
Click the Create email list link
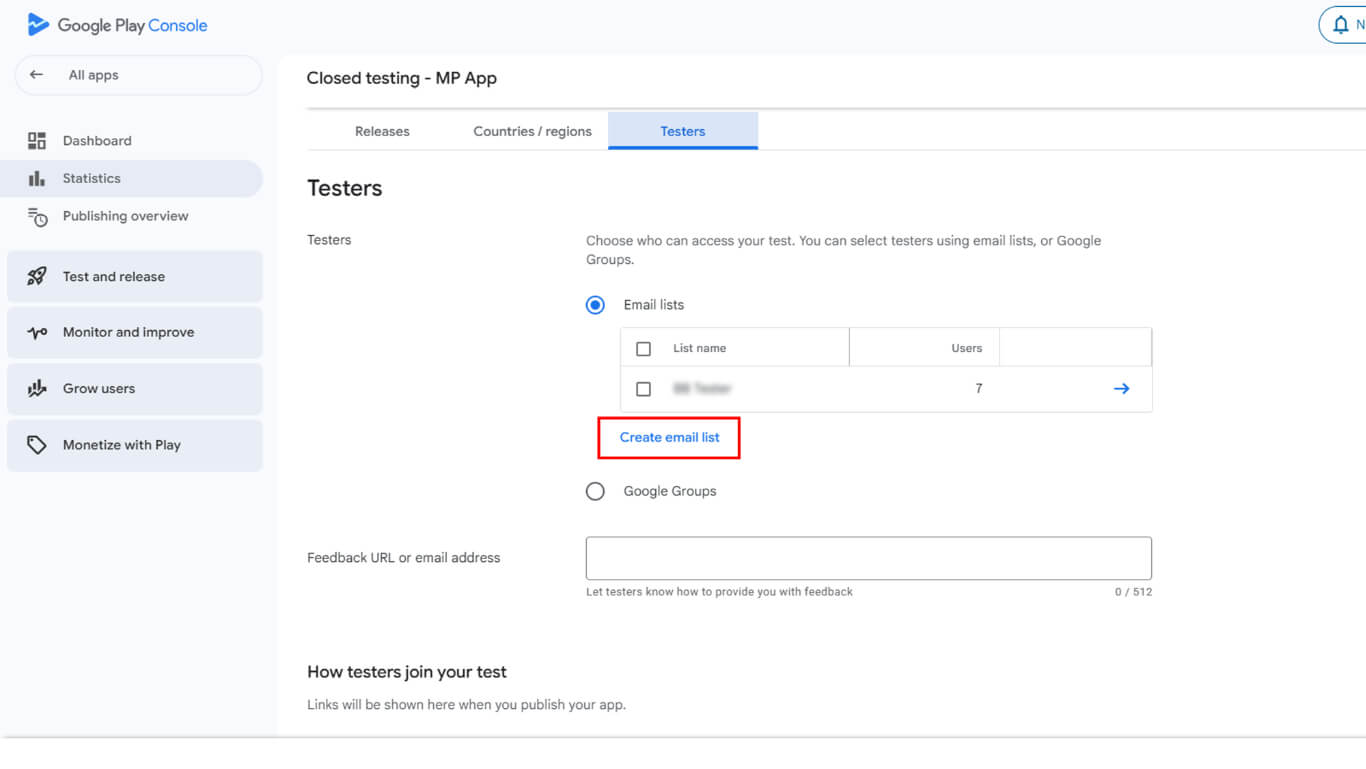669,438
